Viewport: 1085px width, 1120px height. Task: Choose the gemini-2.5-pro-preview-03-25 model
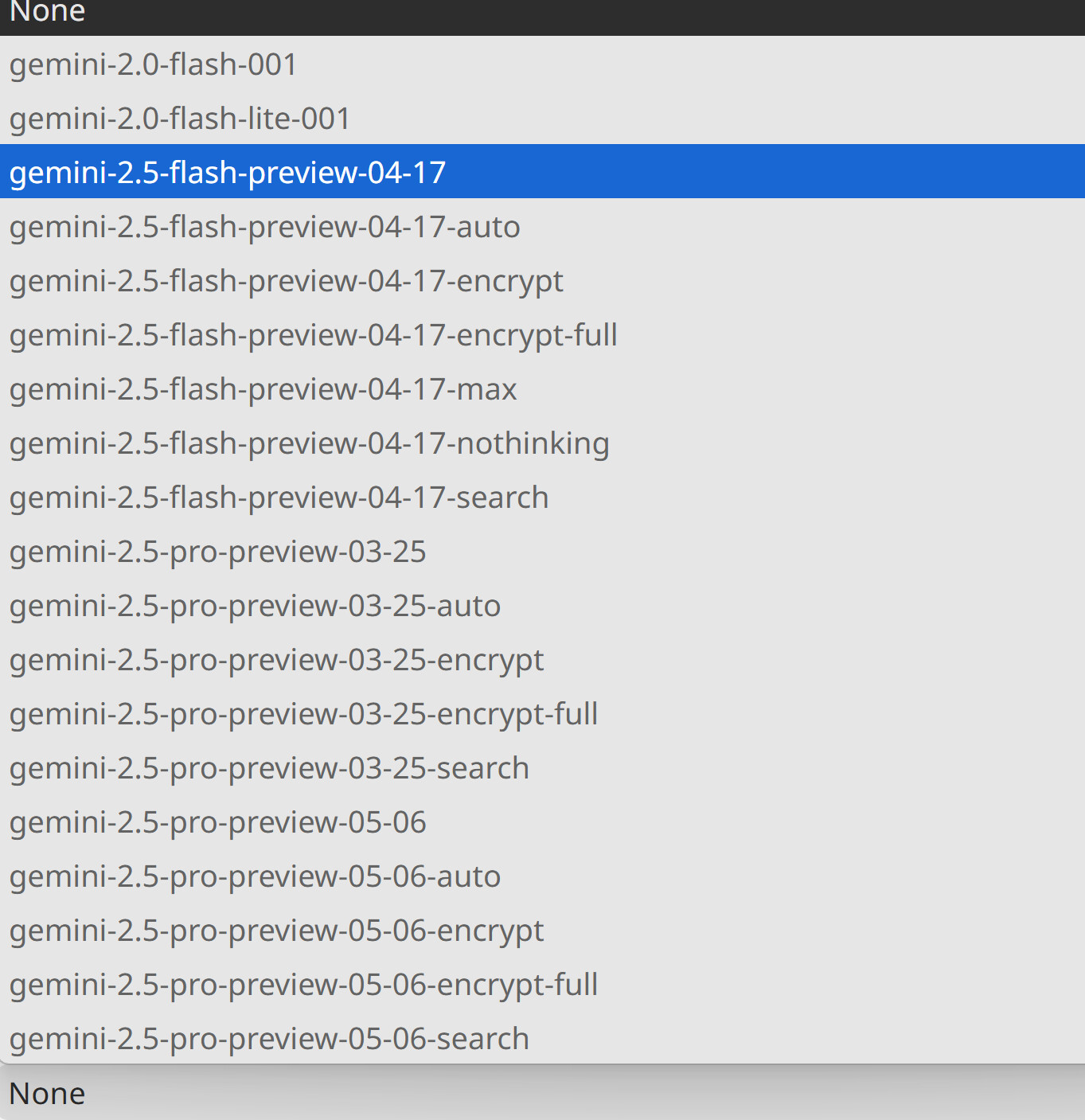pos(217,552)
